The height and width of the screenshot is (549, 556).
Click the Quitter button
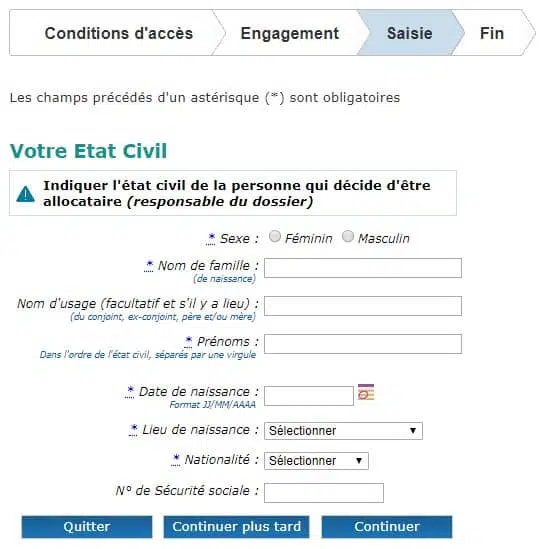coord(87,527)
